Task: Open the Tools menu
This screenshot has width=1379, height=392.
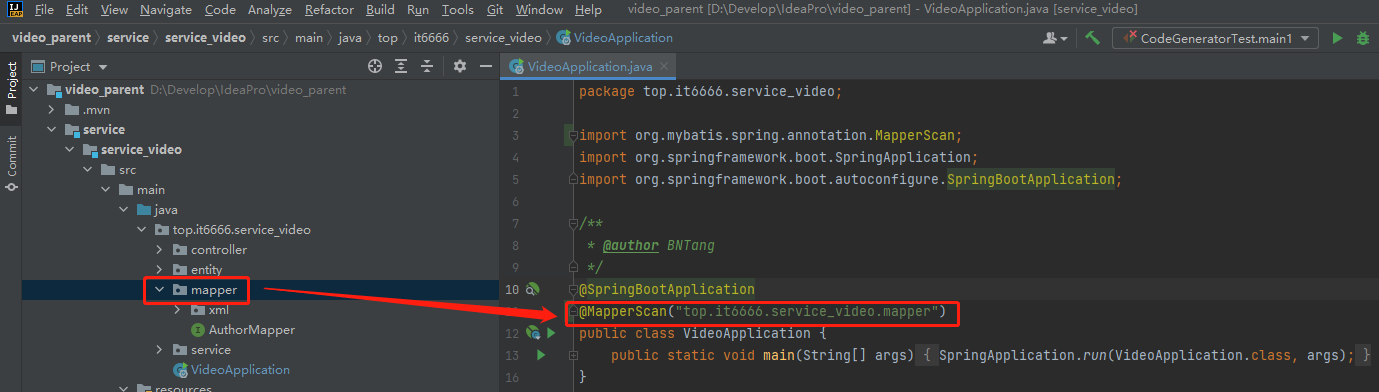Action: 457,9
